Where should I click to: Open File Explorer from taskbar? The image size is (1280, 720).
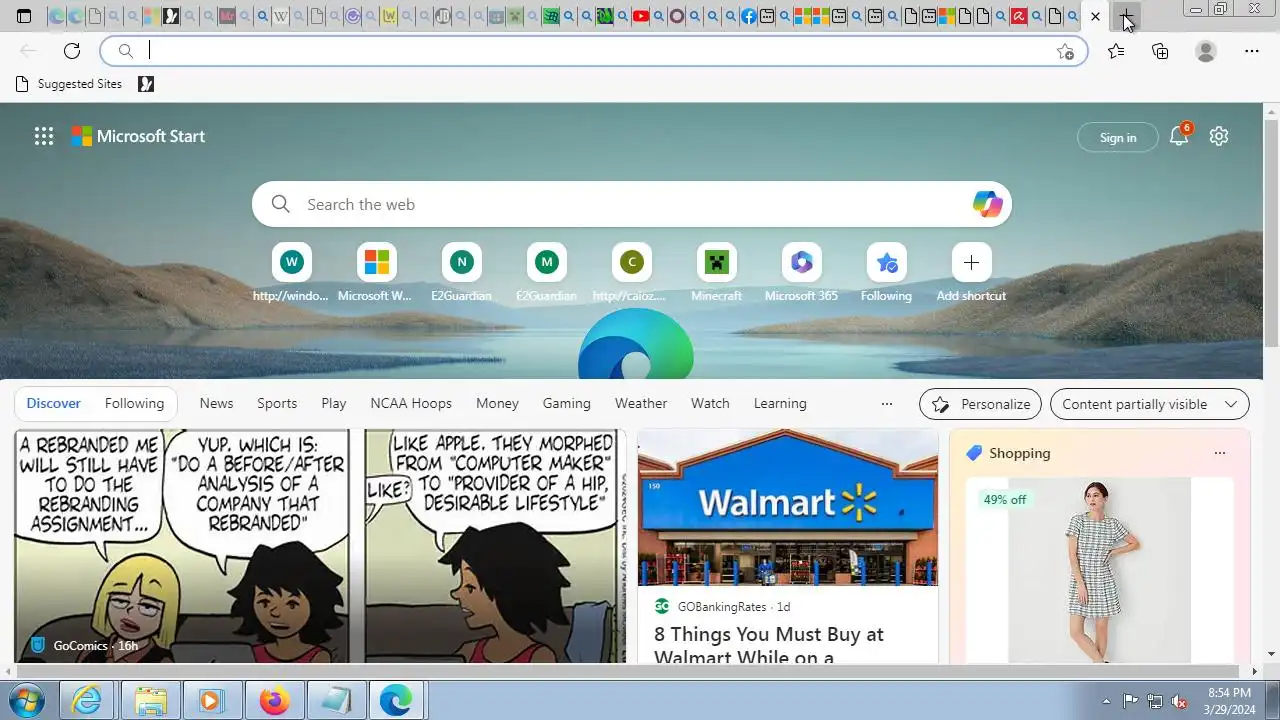pyautogui.click(x=150, y=700)
